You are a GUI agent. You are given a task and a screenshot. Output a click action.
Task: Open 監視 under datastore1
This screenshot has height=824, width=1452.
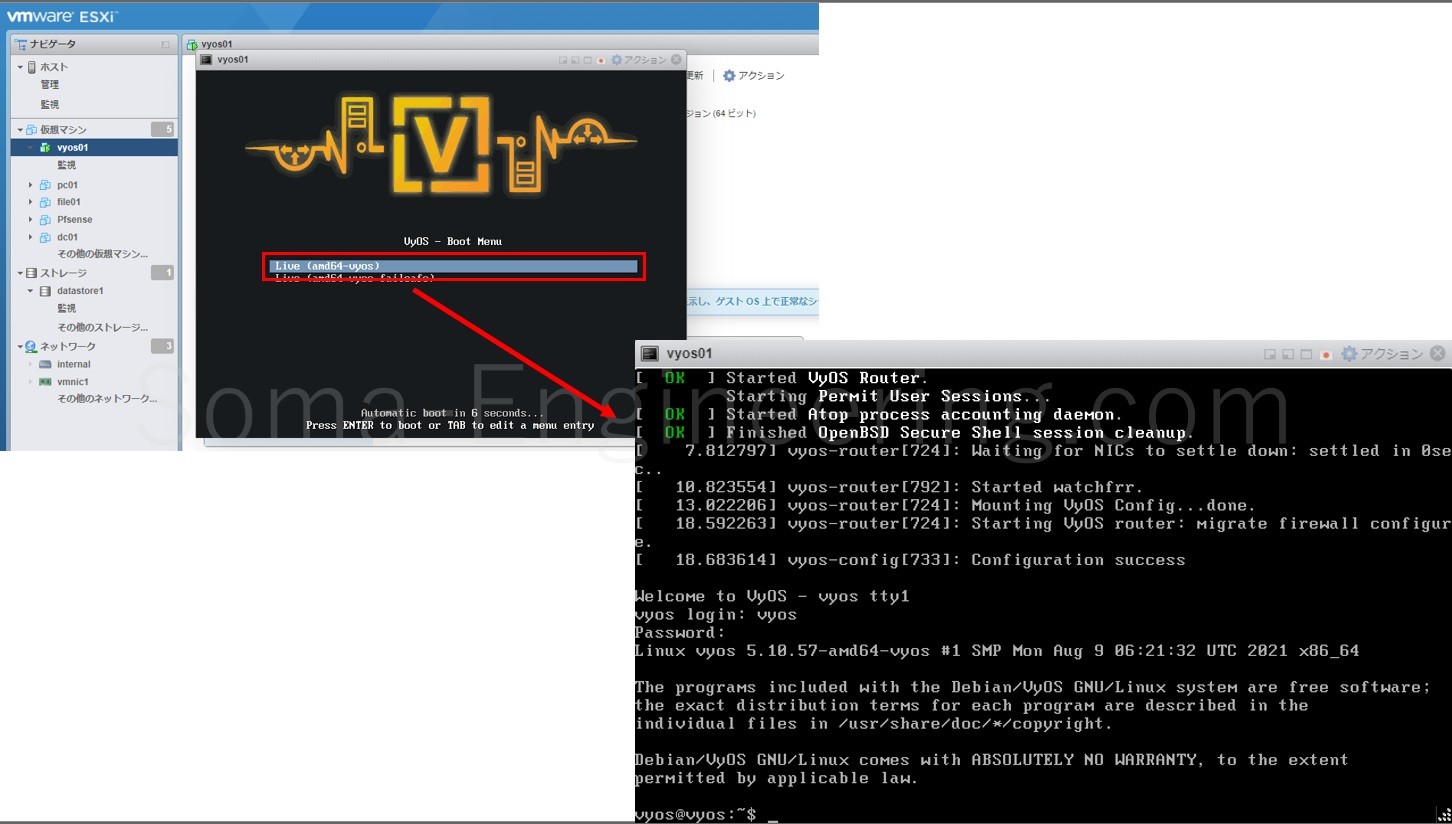pos(66,309)
